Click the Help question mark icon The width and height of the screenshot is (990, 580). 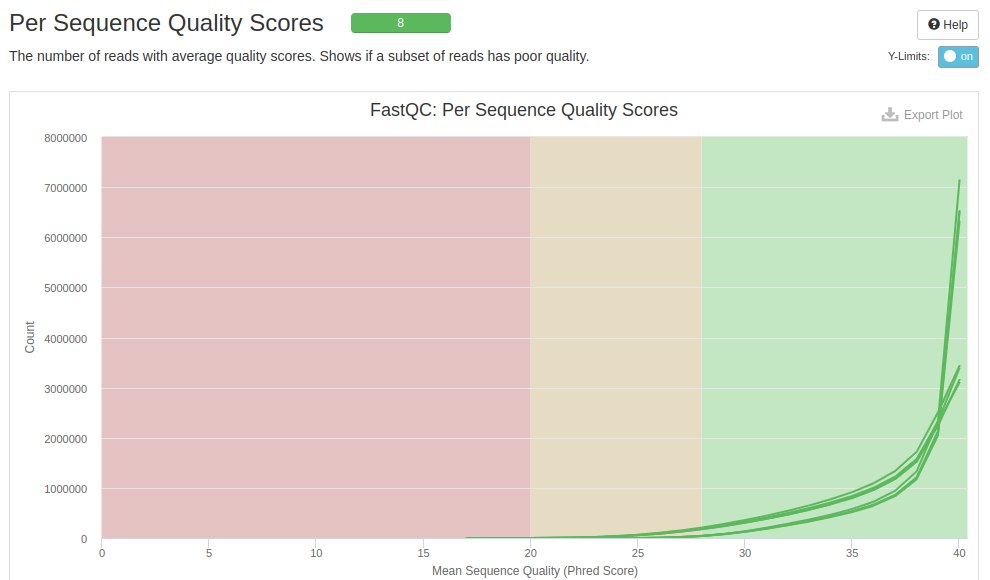click(x=934, y=24)
